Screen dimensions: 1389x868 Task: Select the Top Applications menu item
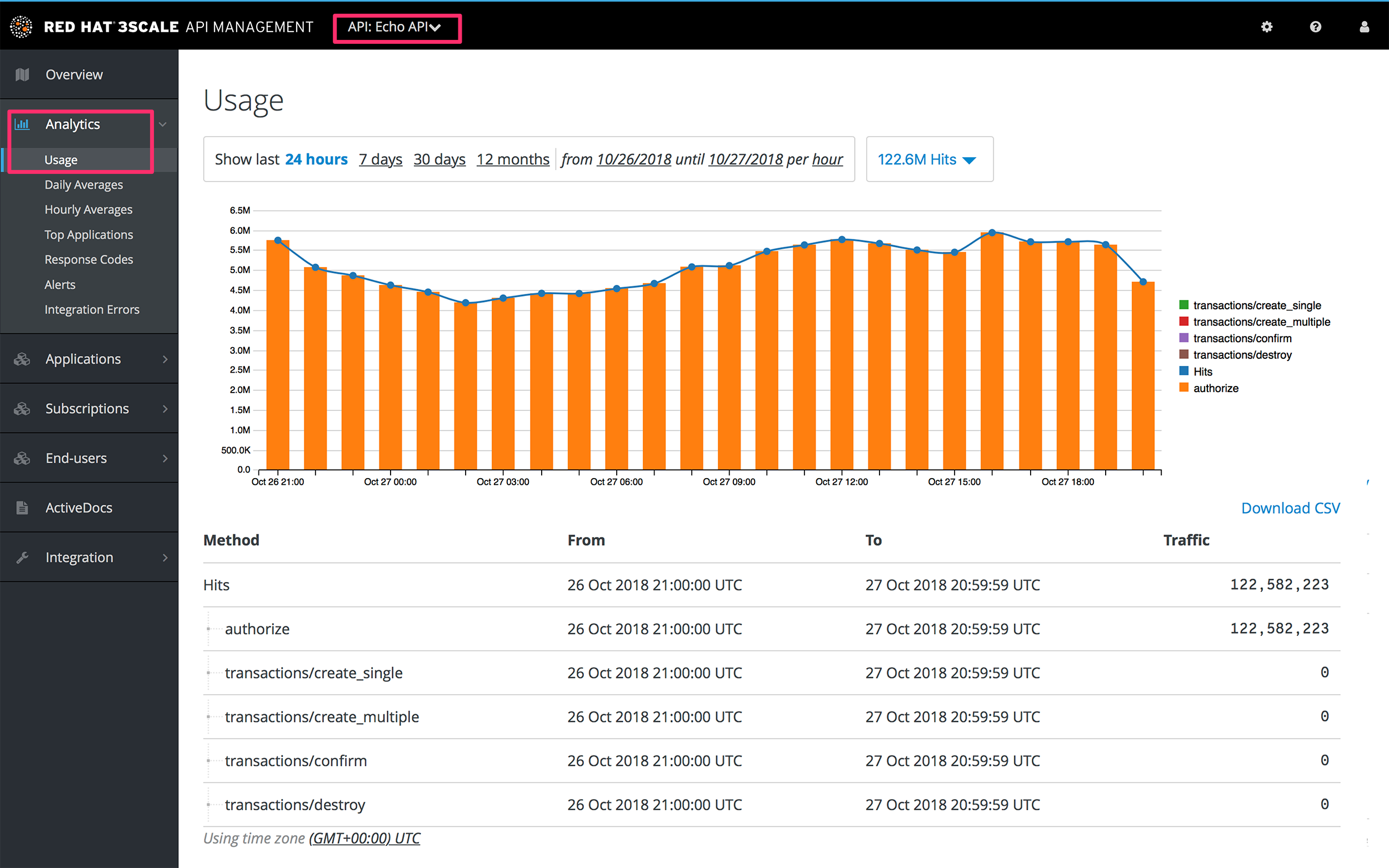pos(87,234)
